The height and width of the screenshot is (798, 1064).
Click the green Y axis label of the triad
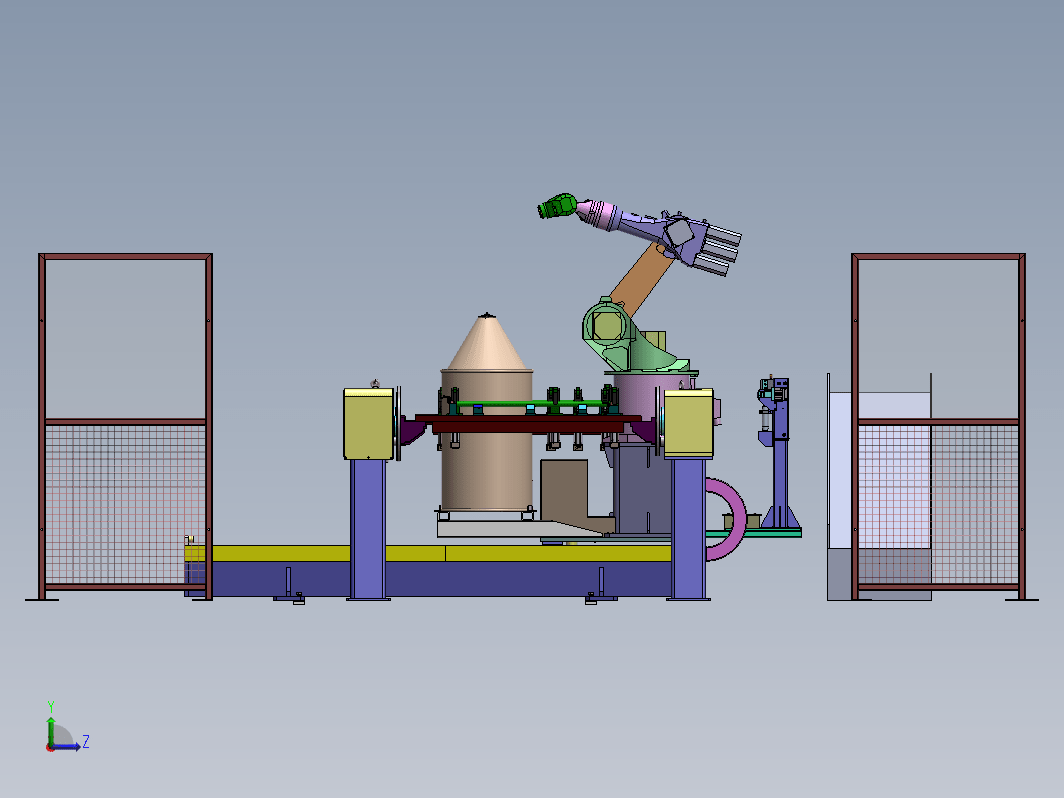[51, 707]
